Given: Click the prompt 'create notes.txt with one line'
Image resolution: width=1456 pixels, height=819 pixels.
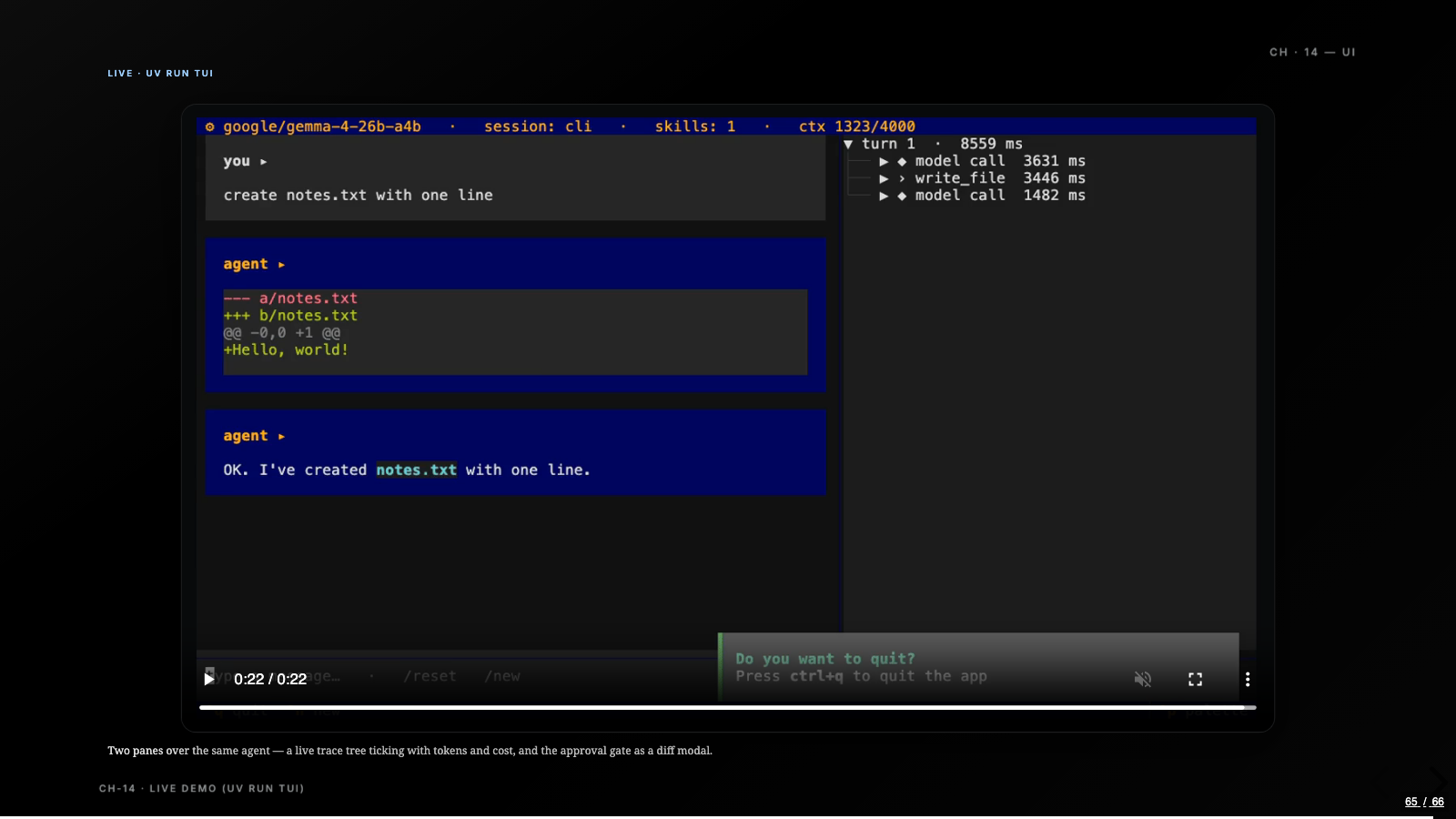Looking at the screenshot, I should tap(359, 195).
